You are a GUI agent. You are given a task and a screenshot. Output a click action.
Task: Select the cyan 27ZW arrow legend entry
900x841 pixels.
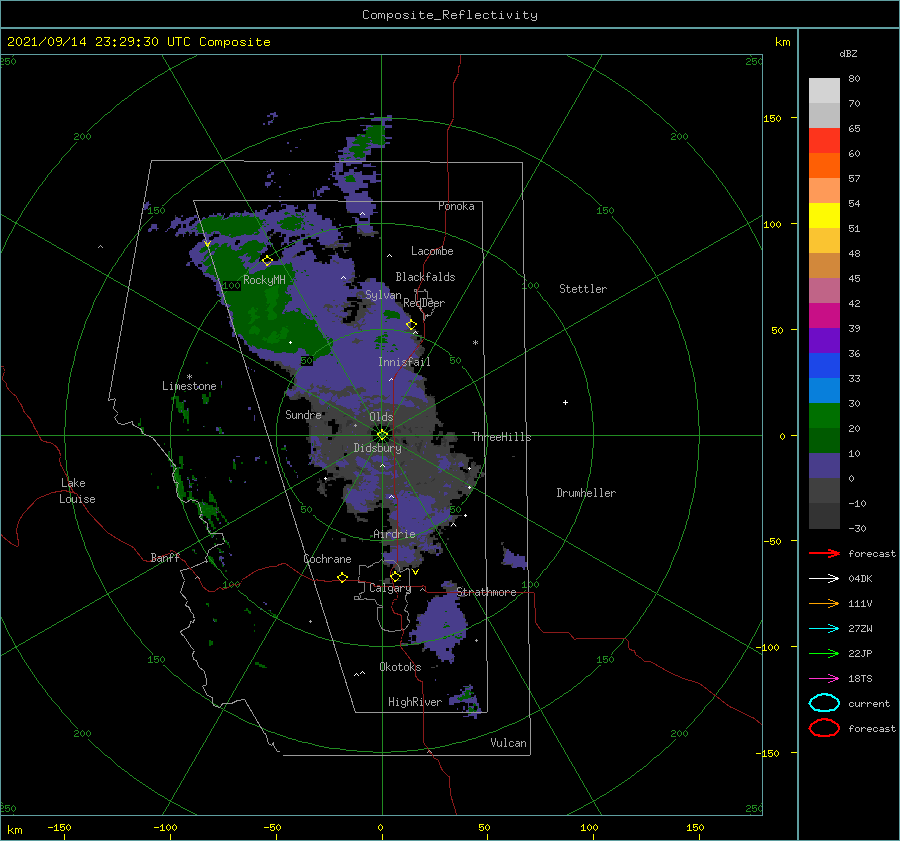coord(824,629)
